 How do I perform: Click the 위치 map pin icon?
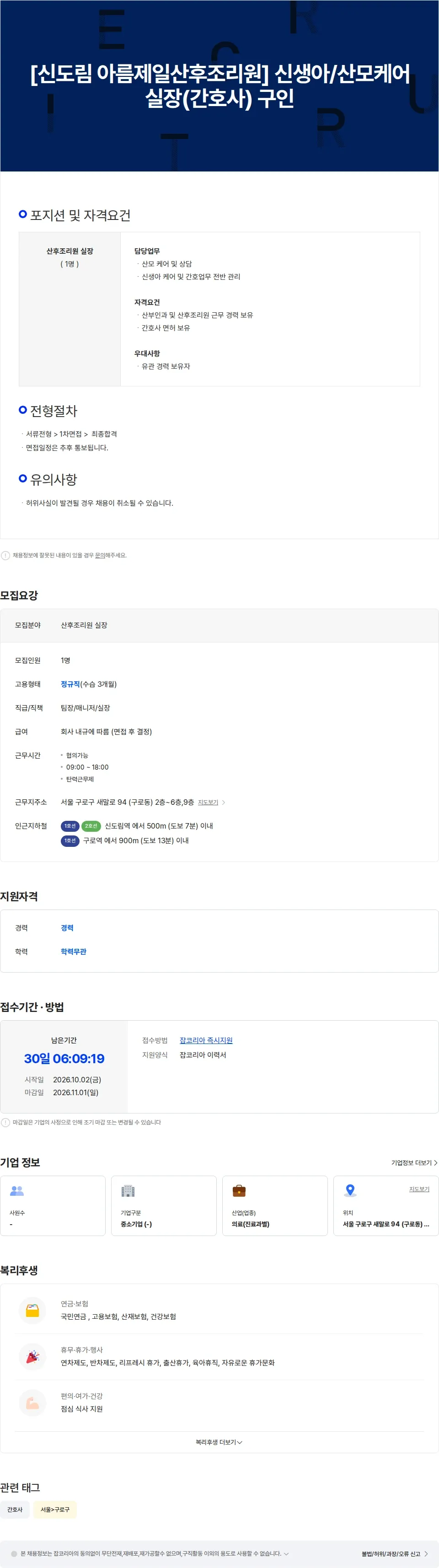(x=350, y=1191)
